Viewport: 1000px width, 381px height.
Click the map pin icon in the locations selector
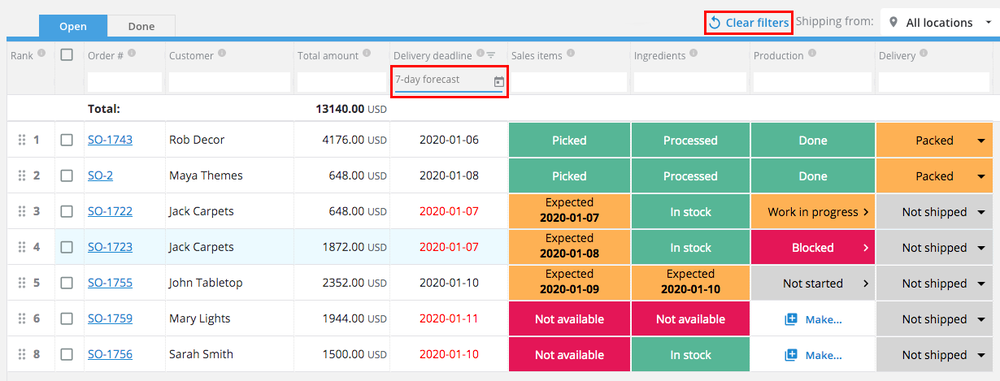(893, 22)
